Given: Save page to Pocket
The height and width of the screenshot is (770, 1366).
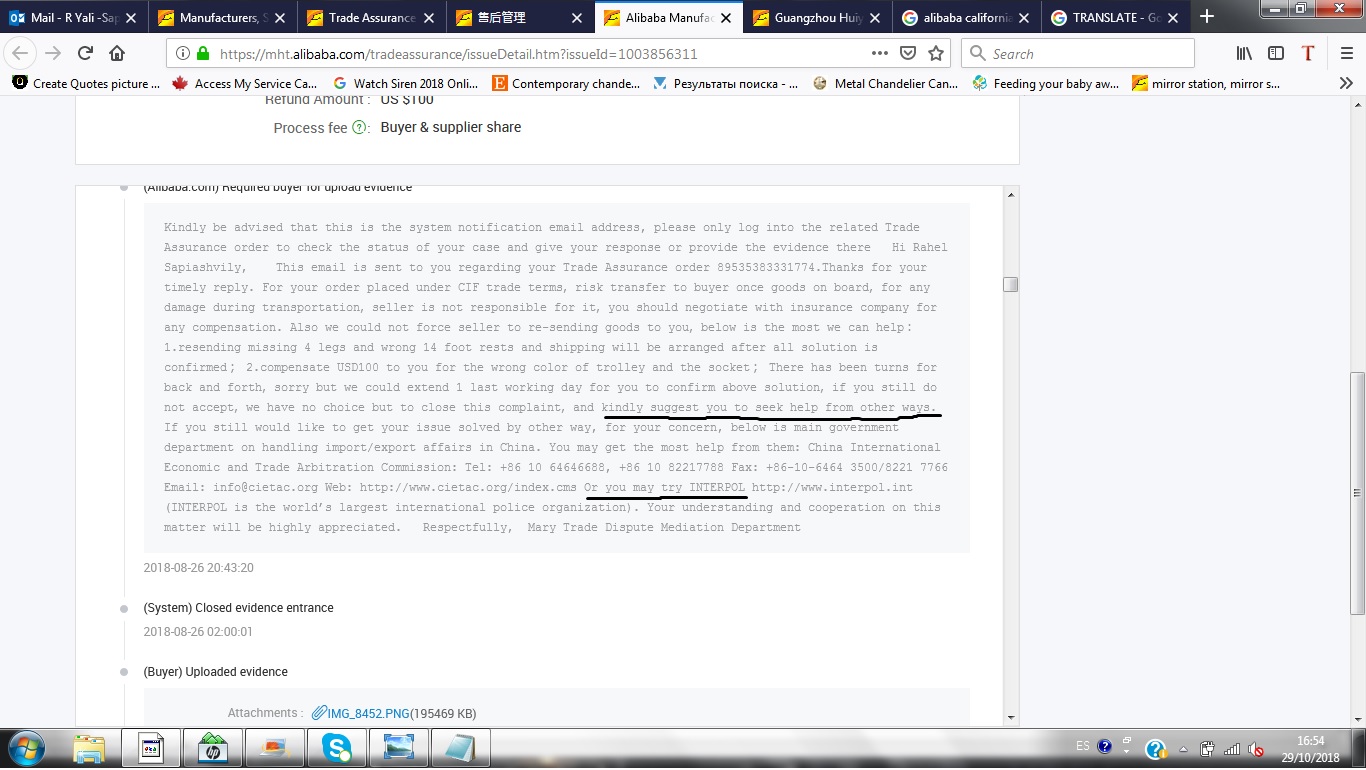Looking at the screenshot, I should 908,54.
